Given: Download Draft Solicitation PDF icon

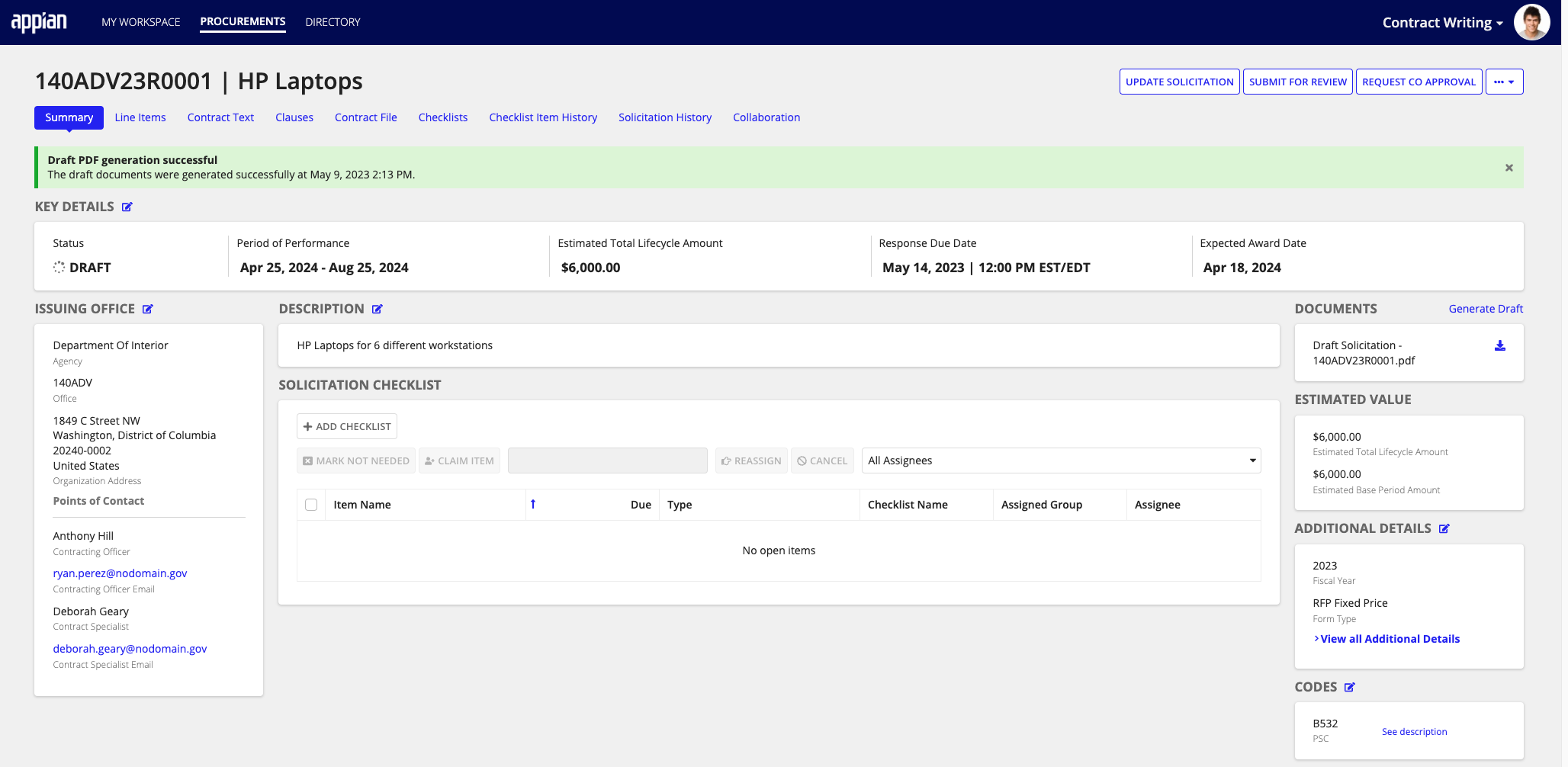Looking at the screenshot, I should 1499,345.
